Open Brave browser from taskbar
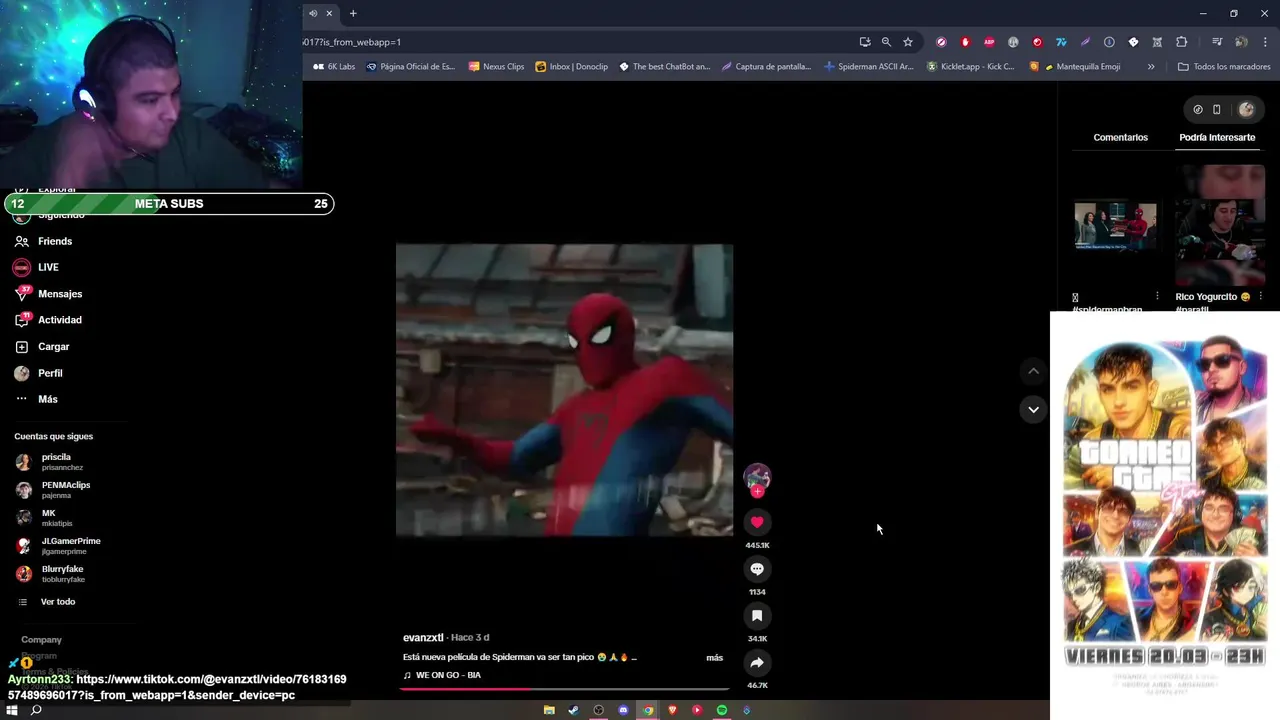1280x720 pixels. click(x=672, y=710)
